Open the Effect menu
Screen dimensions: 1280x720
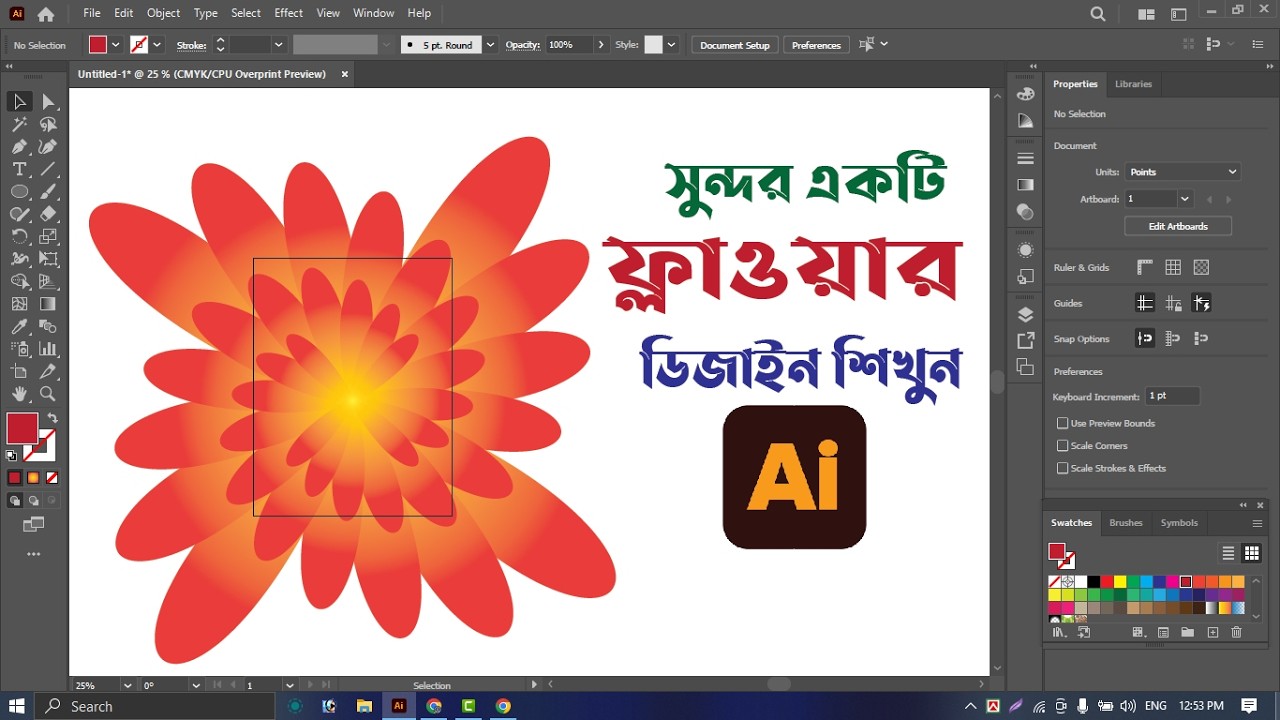point(288,13)
